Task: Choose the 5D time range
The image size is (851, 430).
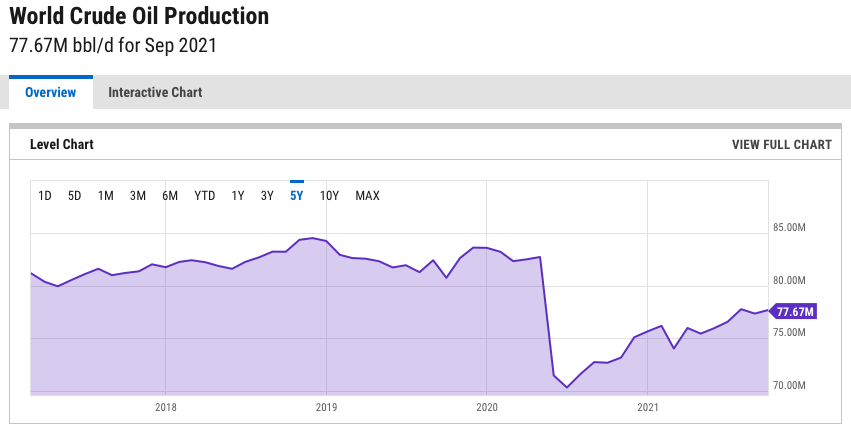Action: 75,196
